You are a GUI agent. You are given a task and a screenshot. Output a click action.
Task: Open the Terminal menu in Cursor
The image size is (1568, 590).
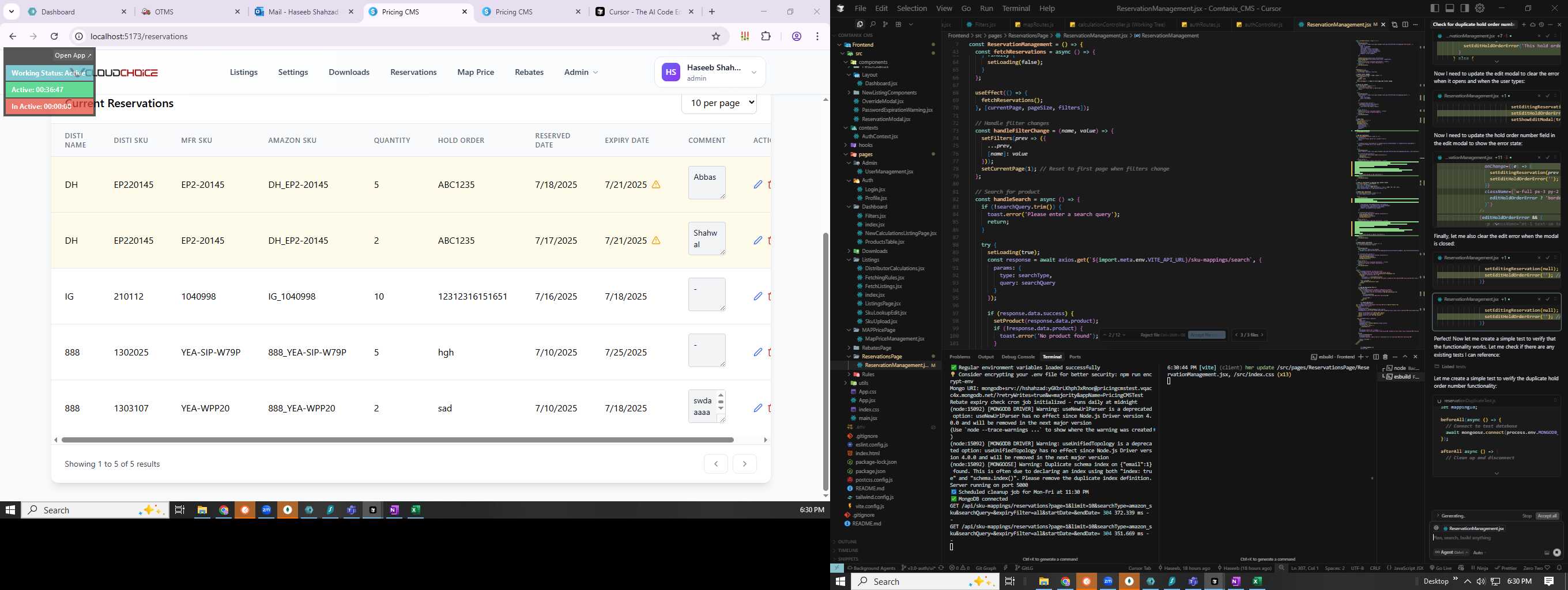pyautogui.click(x=1016, y=8)
